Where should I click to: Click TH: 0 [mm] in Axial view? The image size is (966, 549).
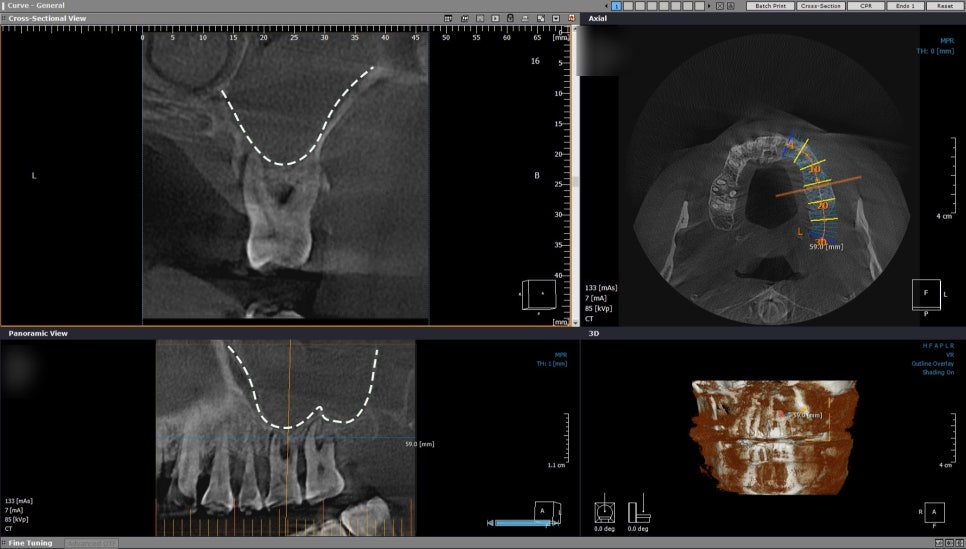click(x=935, y=51)
